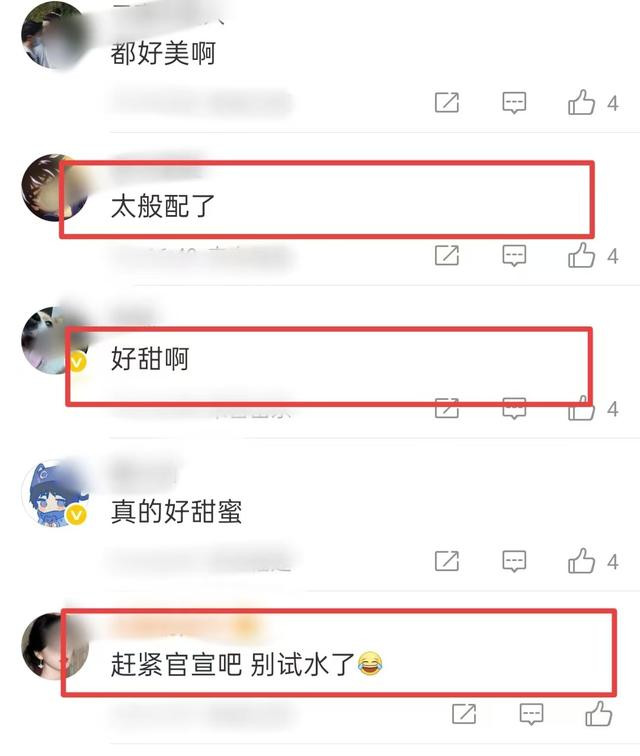
Task: View profile picture beside '太般配了'
Action: coord(55,188)
